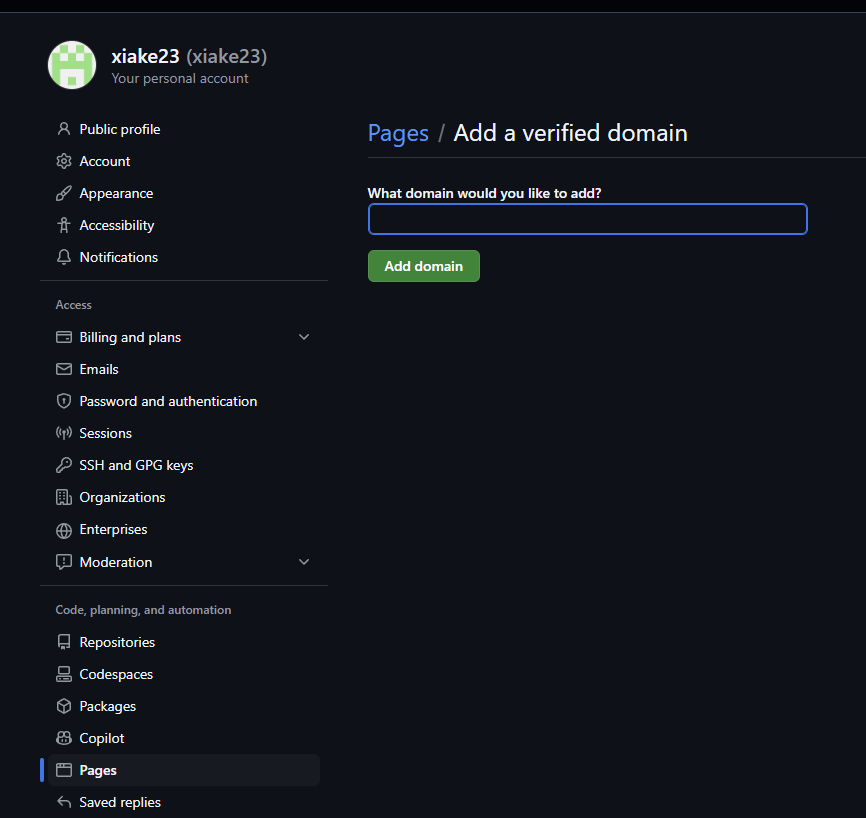Expand the Moderation section chevron

point(304,562)
